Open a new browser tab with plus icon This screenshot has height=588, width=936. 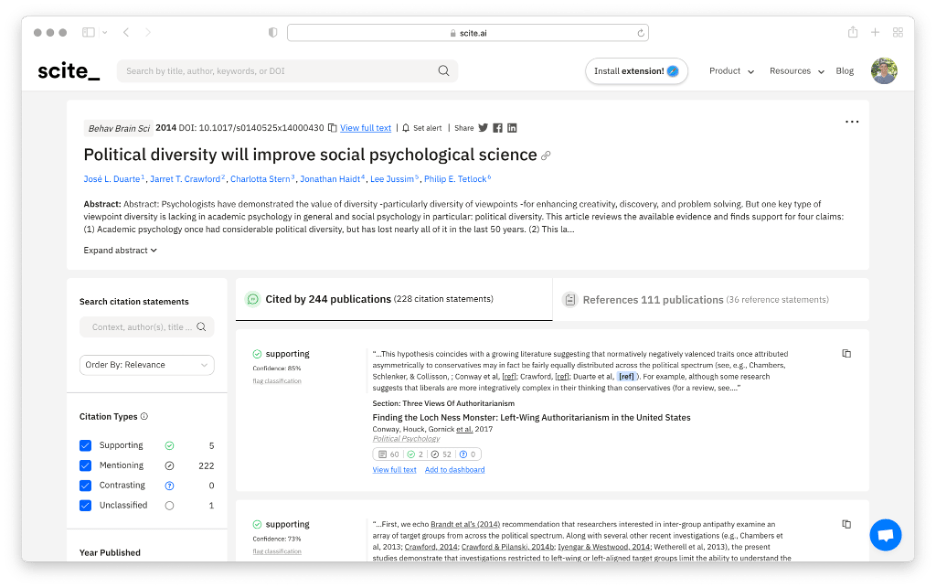(875, 32)
